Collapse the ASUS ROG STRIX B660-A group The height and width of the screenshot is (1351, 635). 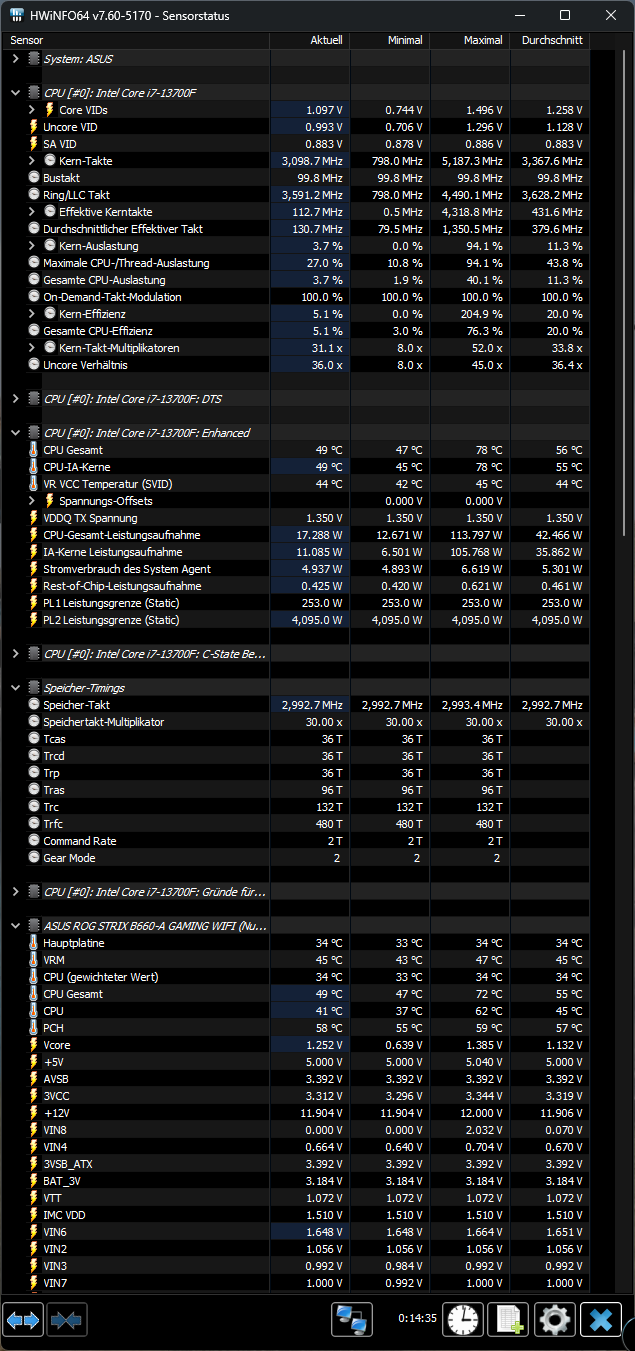(16, 926)
